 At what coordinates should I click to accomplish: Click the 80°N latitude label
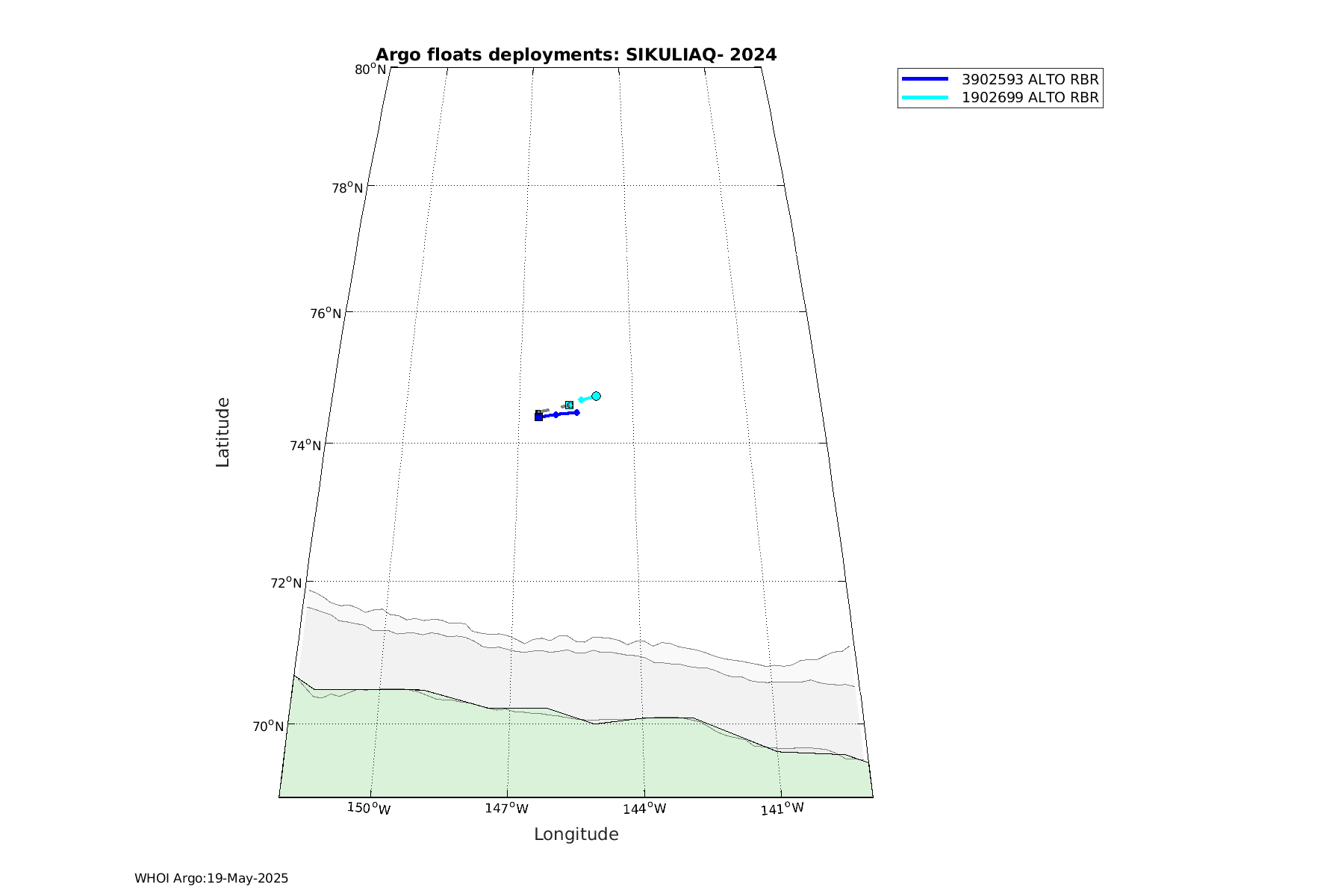[x=370, y=69]
